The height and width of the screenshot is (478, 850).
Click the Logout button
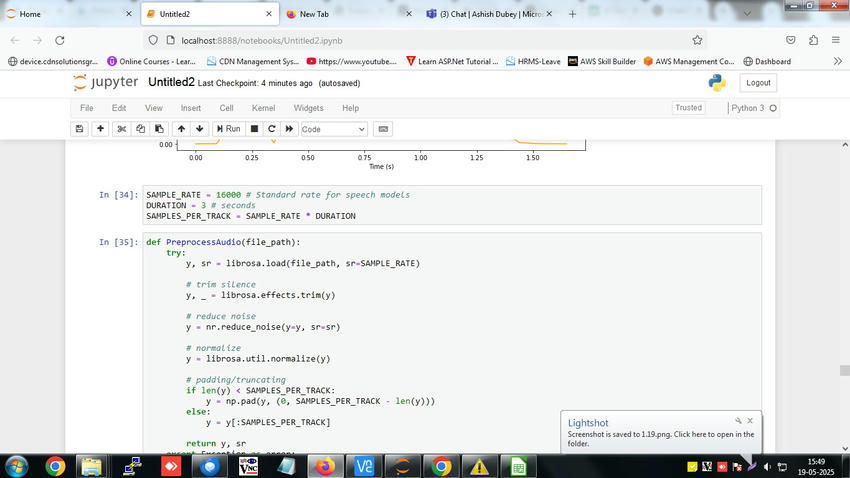pos(758,83)
